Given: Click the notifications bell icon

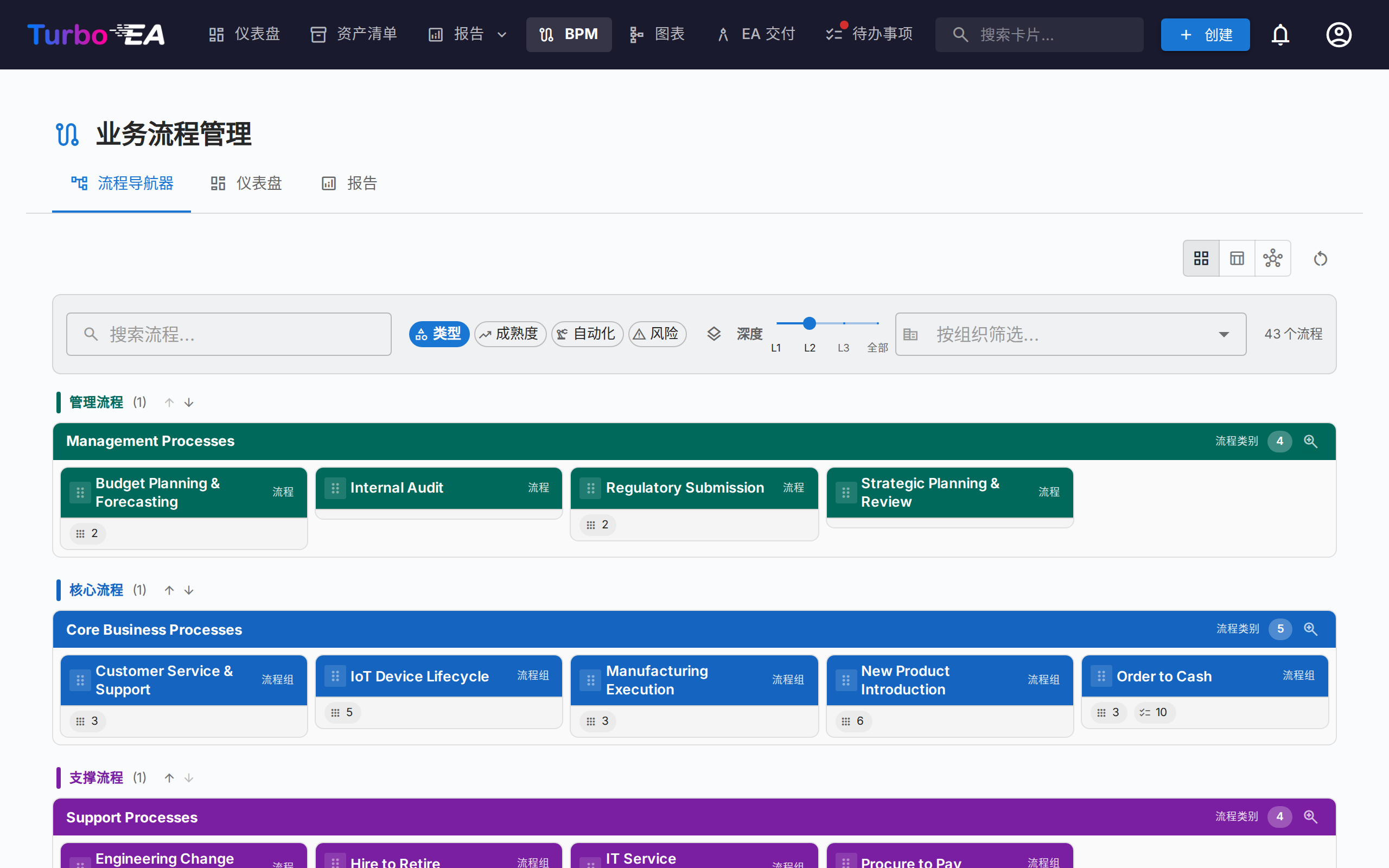Looking at the screenshot, I should click(1280, 34).
